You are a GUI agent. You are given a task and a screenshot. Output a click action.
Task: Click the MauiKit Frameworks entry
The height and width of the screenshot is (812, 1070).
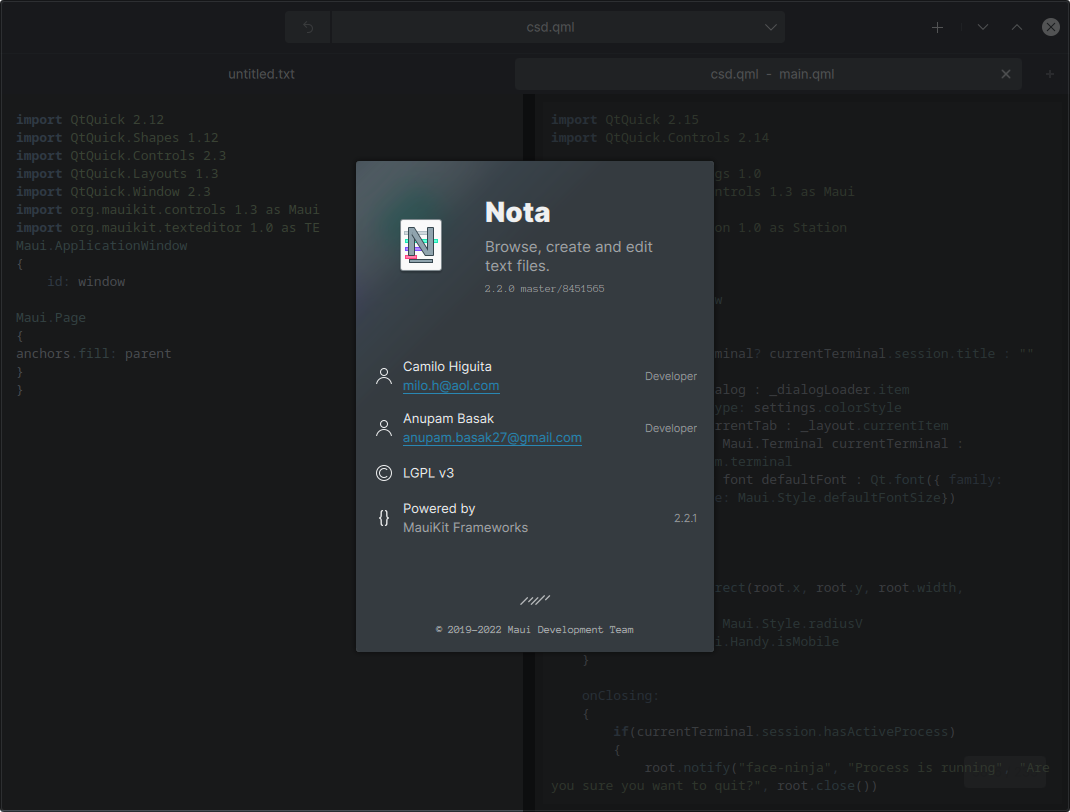point(465,527)
